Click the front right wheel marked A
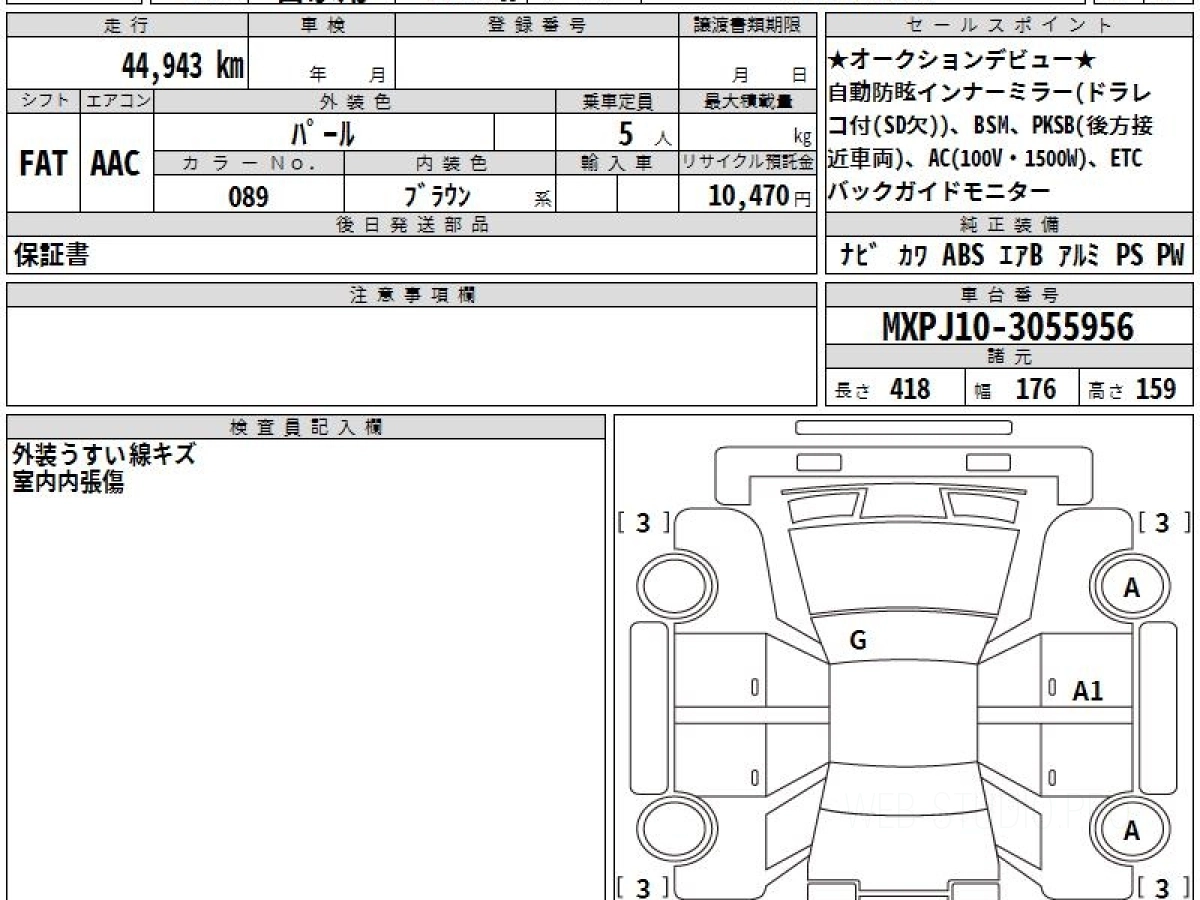 [1131, 588]
